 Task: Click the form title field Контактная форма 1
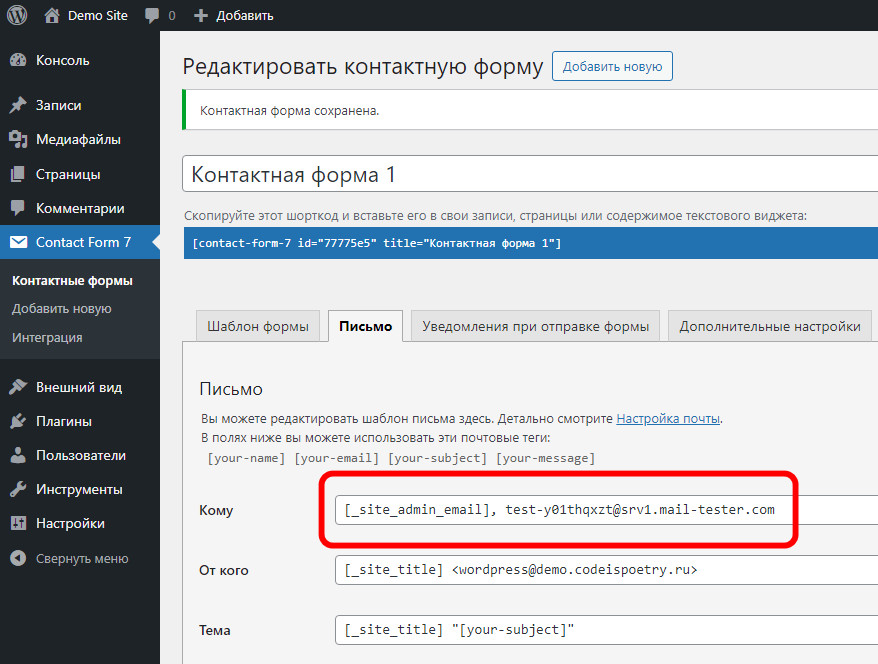[x=530, y=174]
